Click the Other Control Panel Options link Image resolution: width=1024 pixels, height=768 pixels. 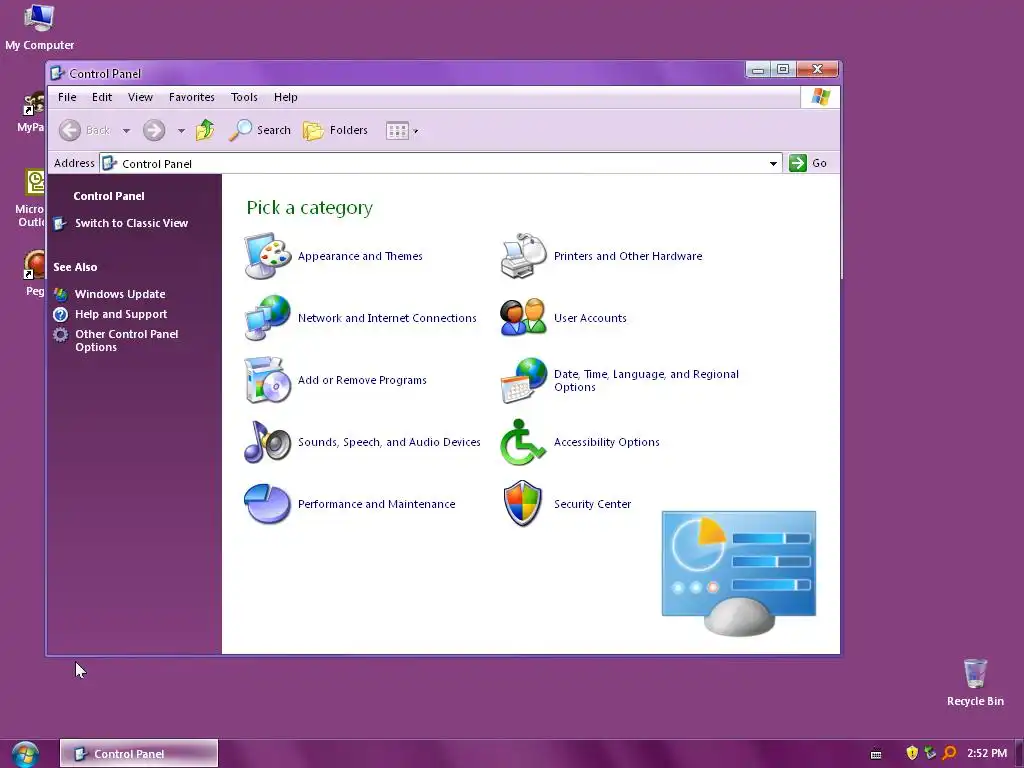tap(127, 341)
